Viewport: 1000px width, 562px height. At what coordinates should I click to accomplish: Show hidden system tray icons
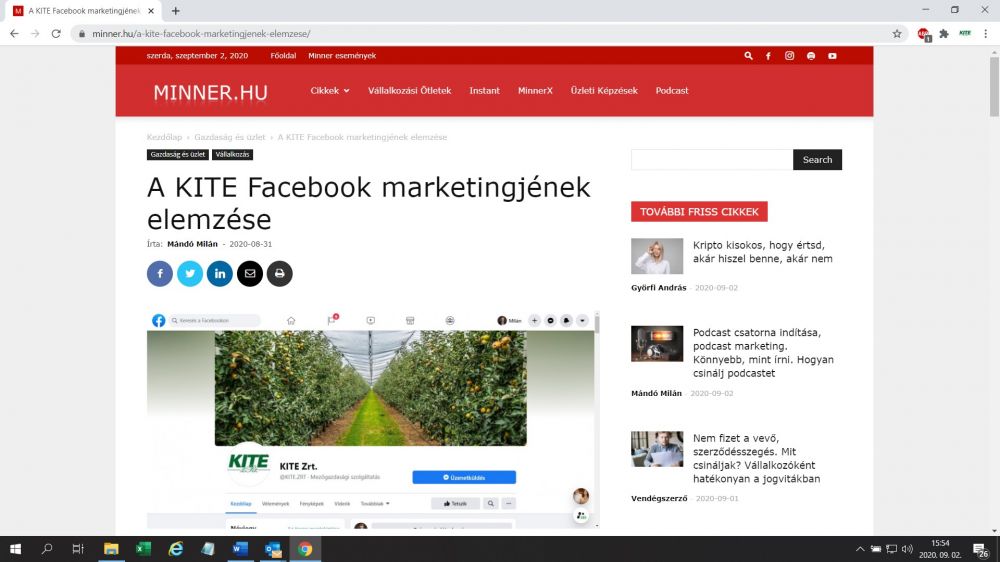coord(860,549)
